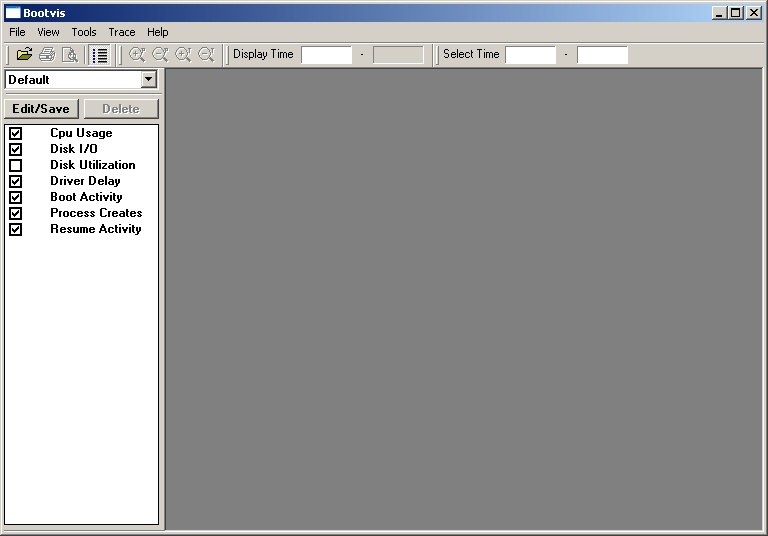The image size is (768, 536).
Task: Enable the Disk Utilization checkbox
Action: point(16,165)
